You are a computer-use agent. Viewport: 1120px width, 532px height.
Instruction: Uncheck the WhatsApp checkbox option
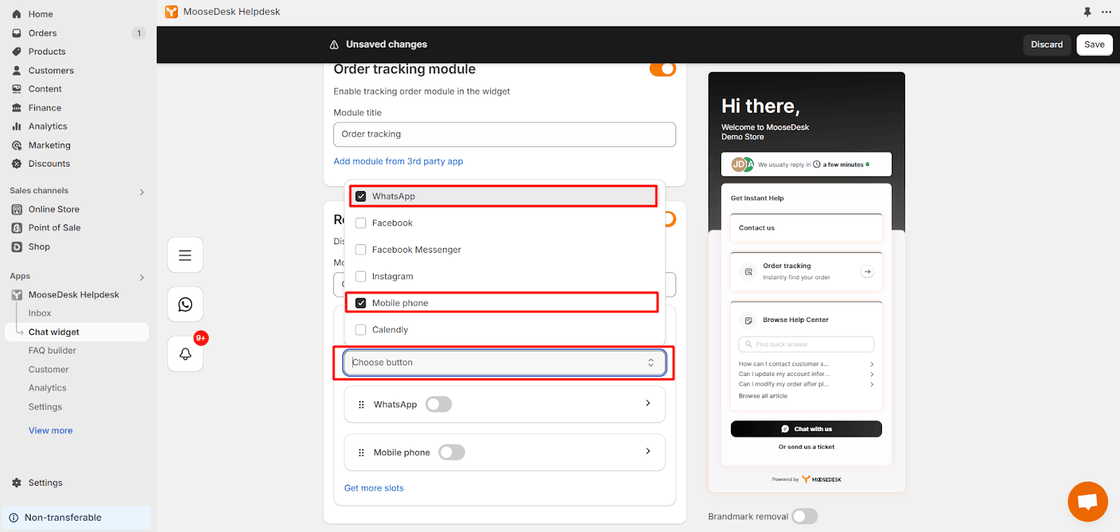point(361,196)
